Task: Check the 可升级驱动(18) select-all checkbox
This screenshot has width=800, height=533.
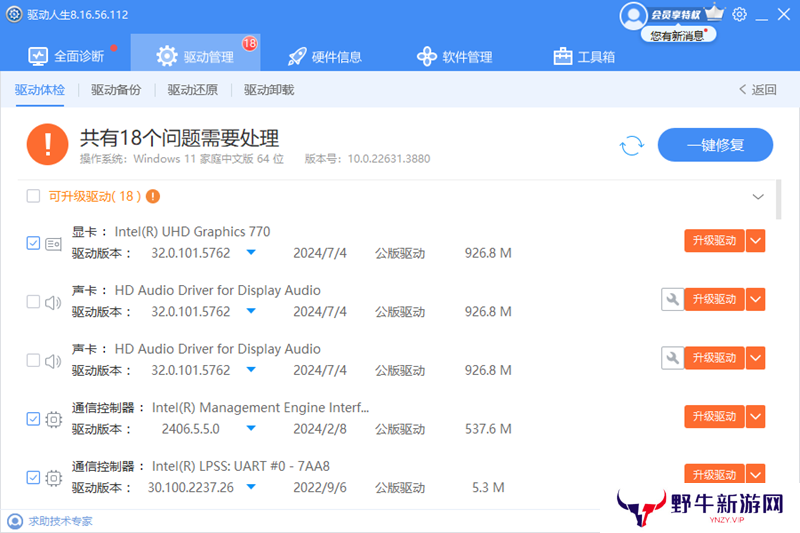Action: 33,196
